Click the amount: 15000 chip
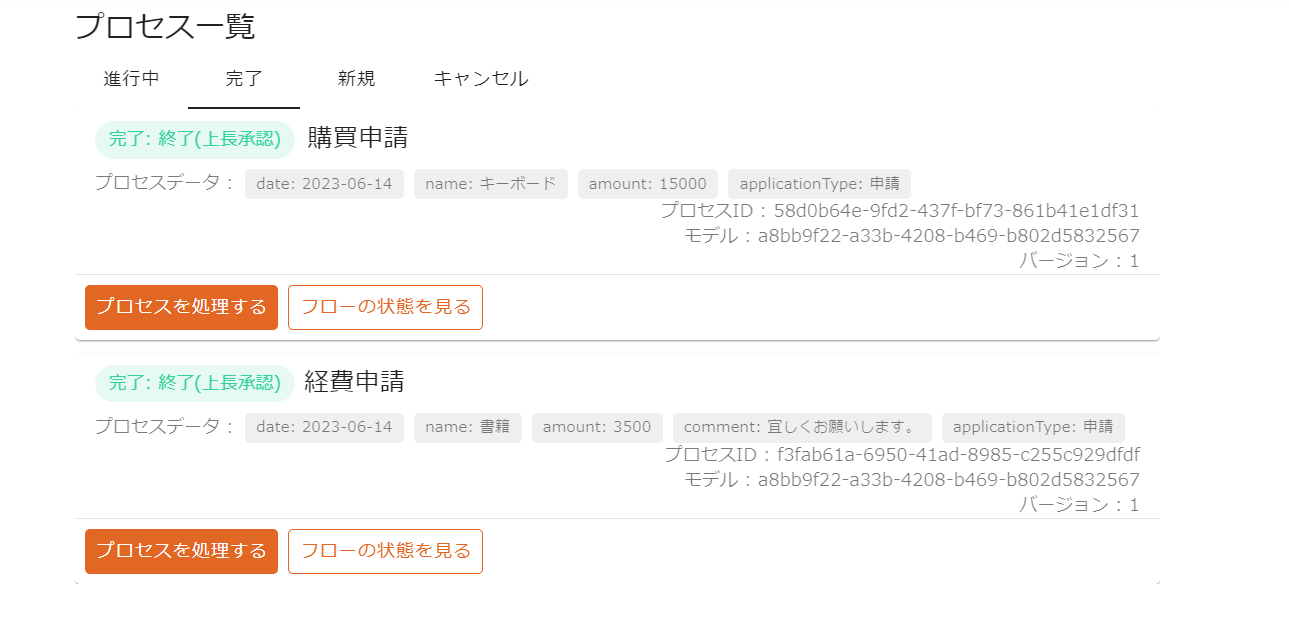Viewport: 1289px width, 625px height. point(647,184)
